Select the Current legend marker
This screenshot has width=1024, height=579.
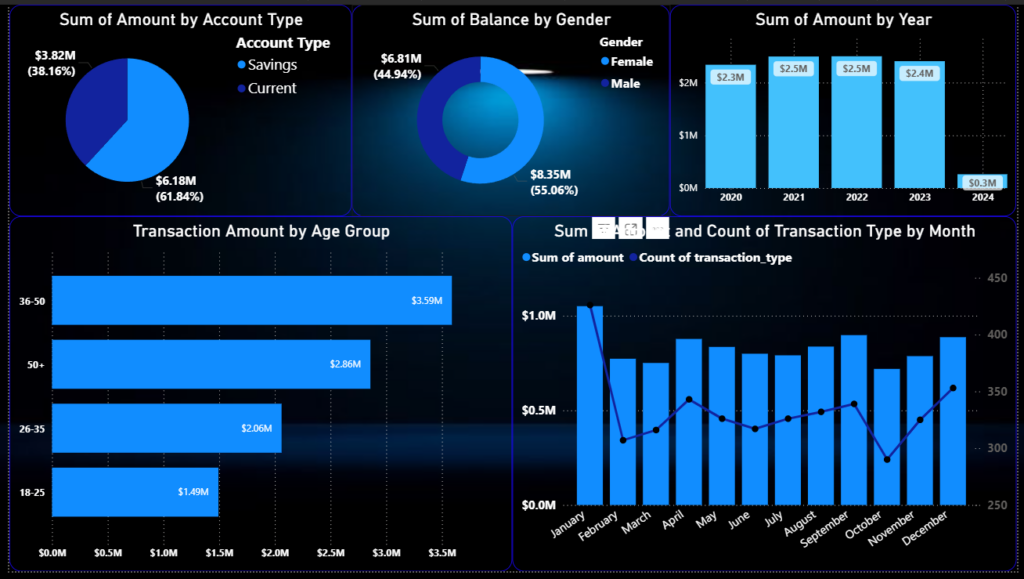[x=242, y=88]
